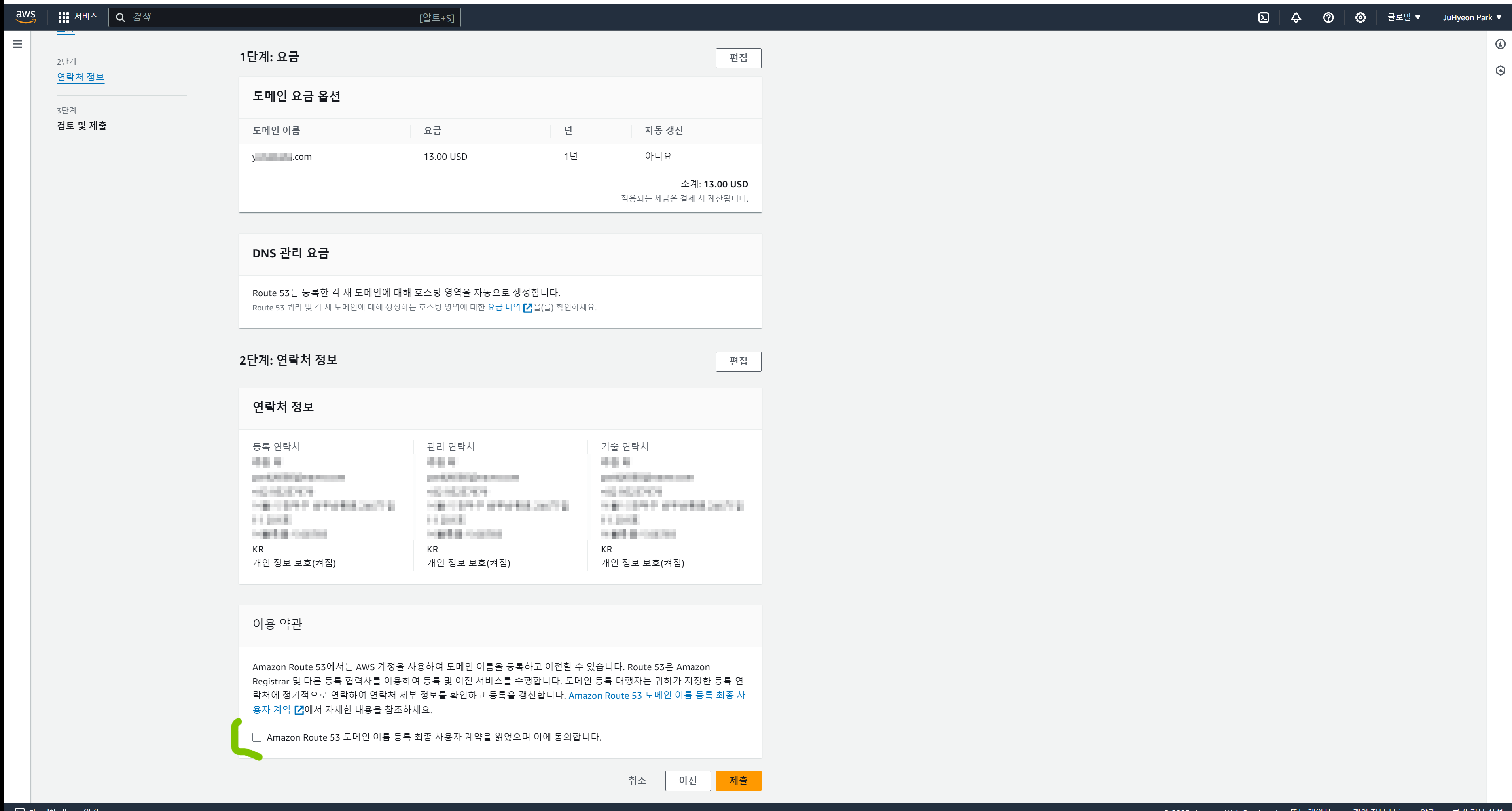Click the hexagon icon below info icon
Image resolution: width=1512 pixels, height=811 pixels.
[1500, 70]
